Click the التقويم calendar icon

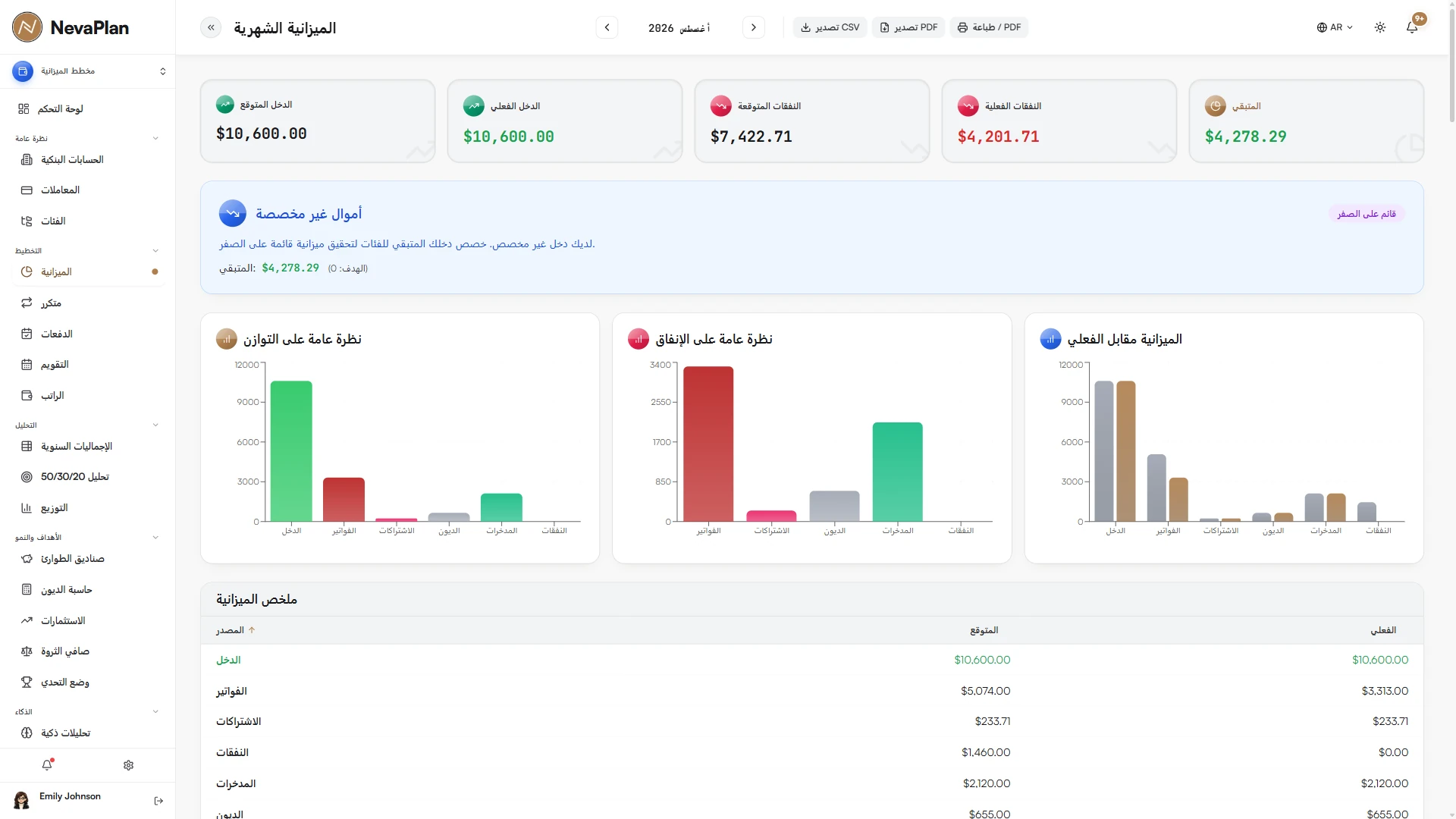pyautogui.click(x=27, y=365)
